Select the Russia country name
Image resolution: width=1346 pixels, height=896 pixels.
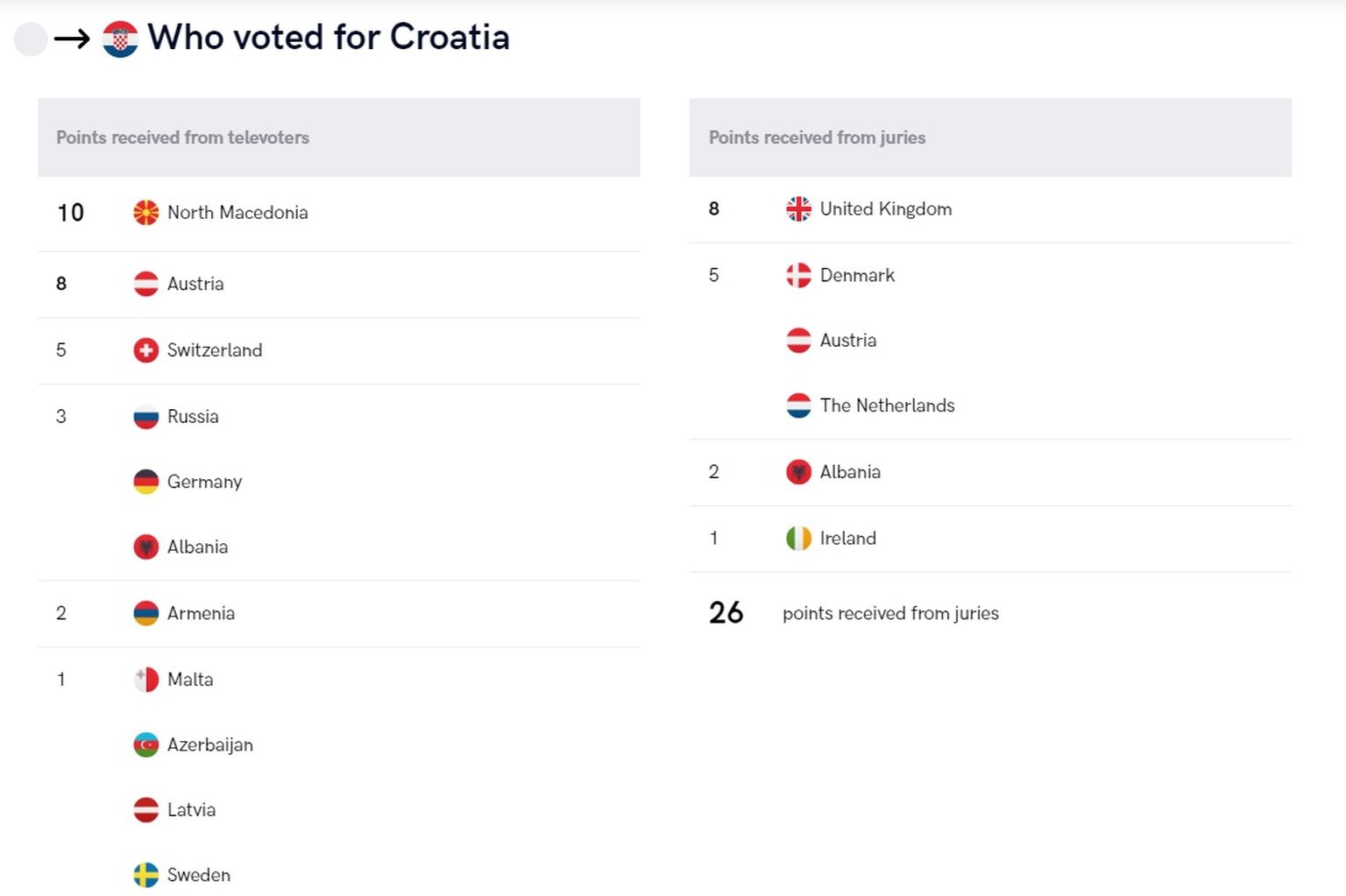coord(193,417)
